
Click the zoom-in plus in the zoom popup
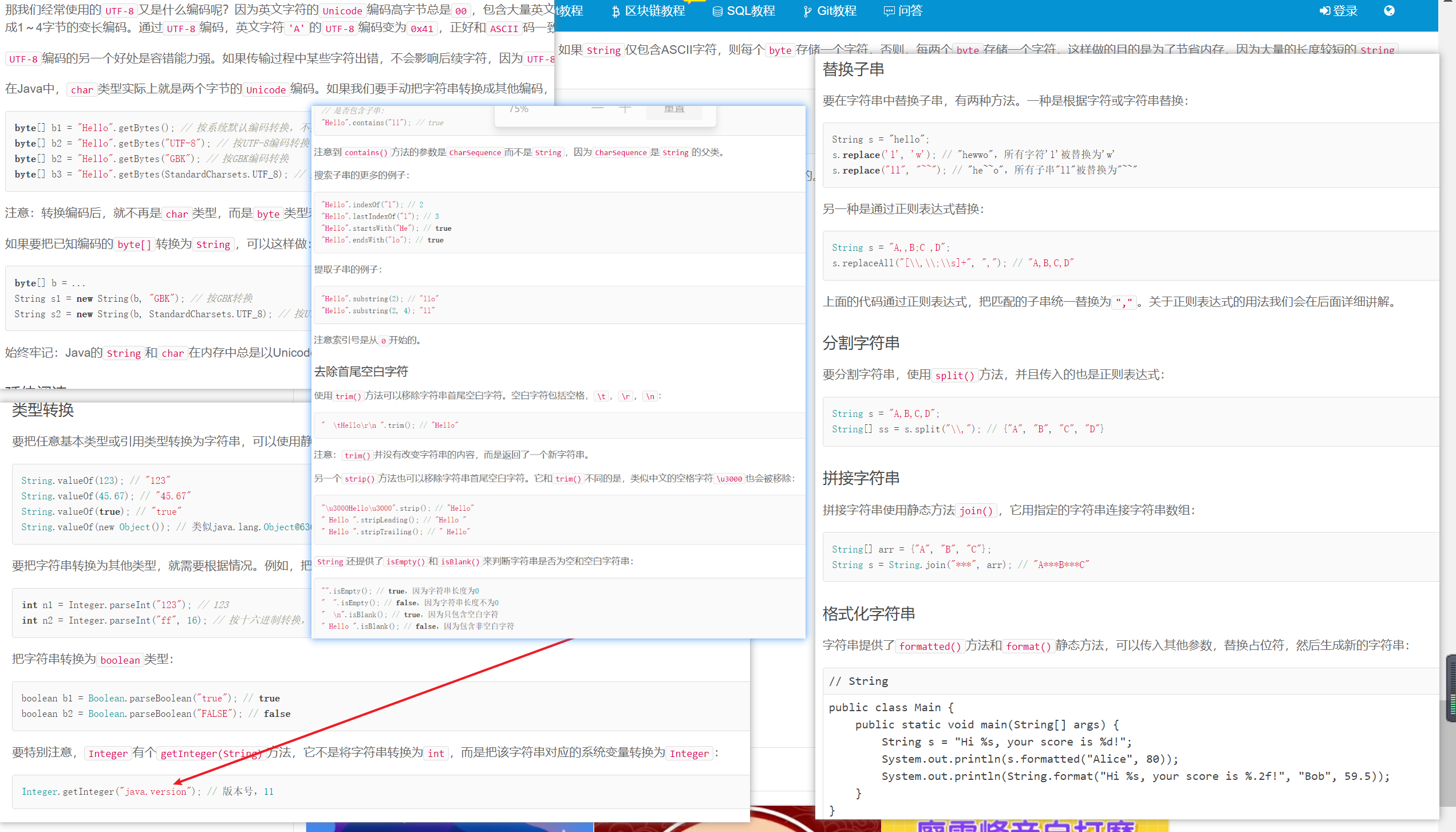pos(625,109)
